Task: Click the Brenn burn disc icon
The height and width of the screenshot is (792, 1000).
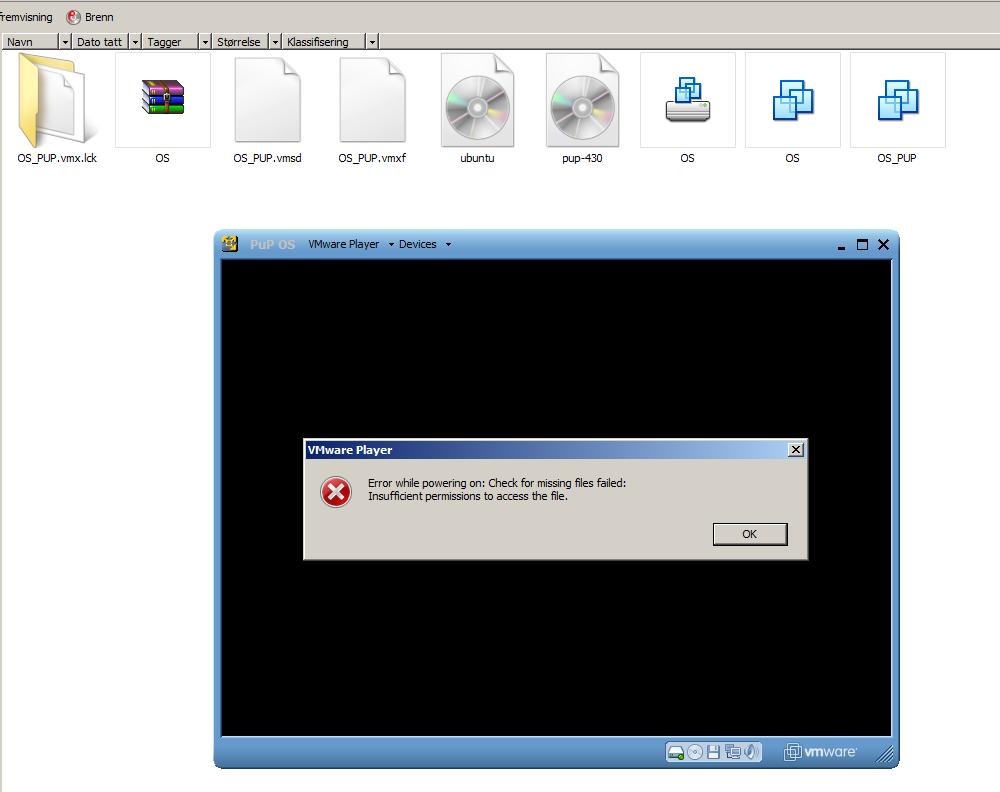Action: (x=73, y=17)
